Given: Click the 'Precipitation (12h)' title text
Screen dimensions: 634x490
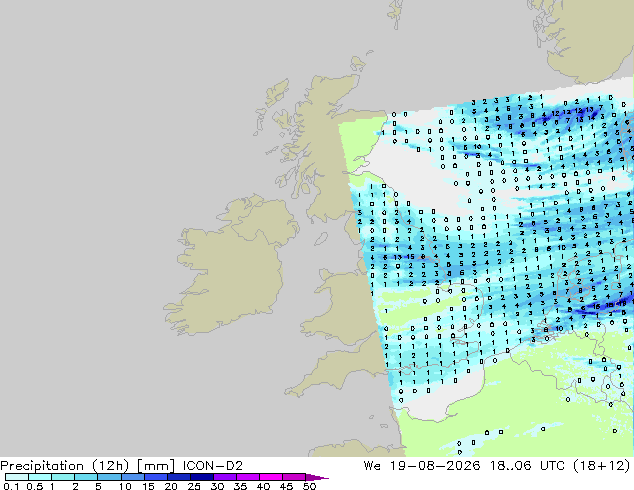Looking at the screenshot, I should click(65, 466).
